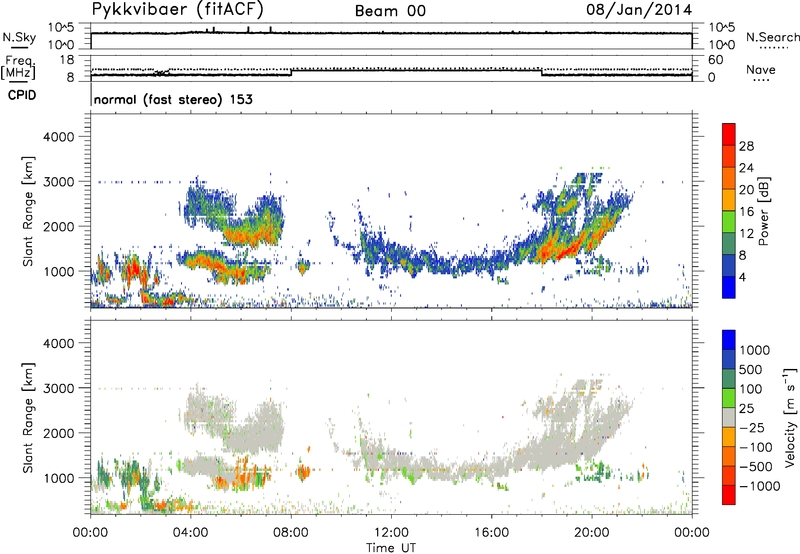This screenshot has width=800, height=554.
Task: Click the 'Beam 00' label
Action: pyautogui.click(x=390, y=11)
